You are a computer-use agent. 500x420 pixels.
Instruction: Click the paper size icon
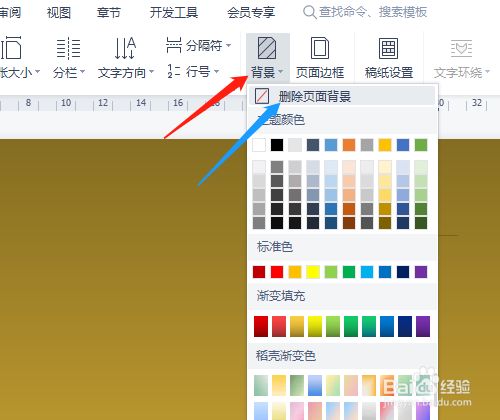(x=11, y=48)
